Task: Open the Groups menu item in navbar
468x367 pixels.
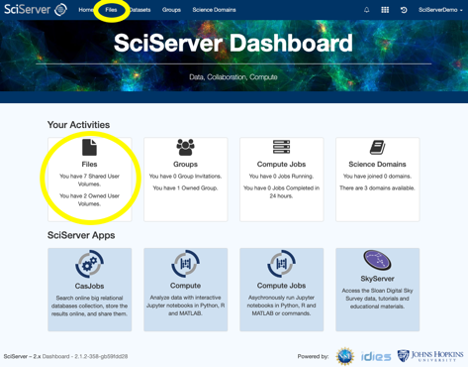Action: [171, 10]
